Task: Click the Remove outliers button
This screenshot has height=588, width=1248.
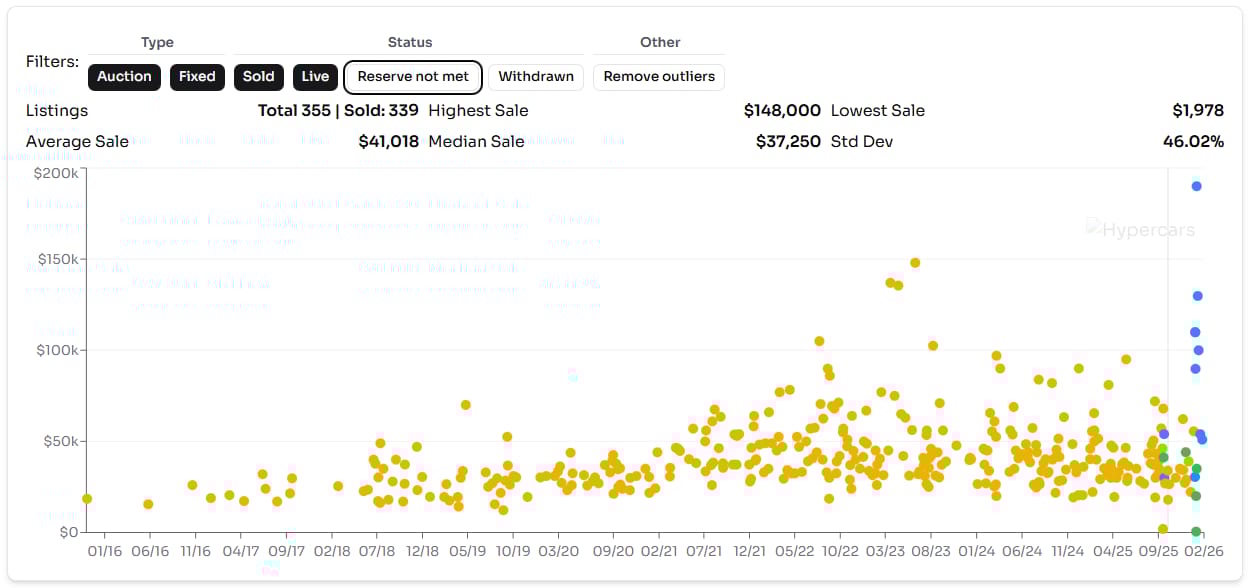Action: [x=659, y=77]
